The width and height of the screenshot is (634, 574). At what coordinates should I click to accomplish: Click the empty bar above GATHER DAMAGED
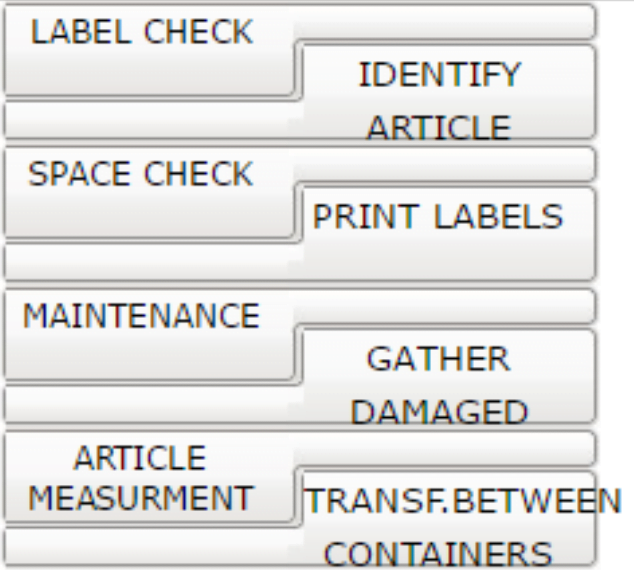[x=445, y=306]
